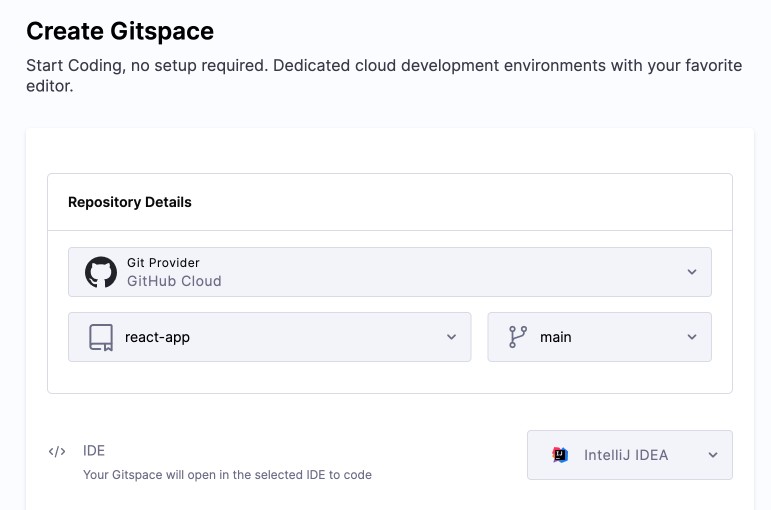Viewport: 771px width, 510px height.
Task: Click the code brackets icon beside IDE
Action: coord(57,451)
